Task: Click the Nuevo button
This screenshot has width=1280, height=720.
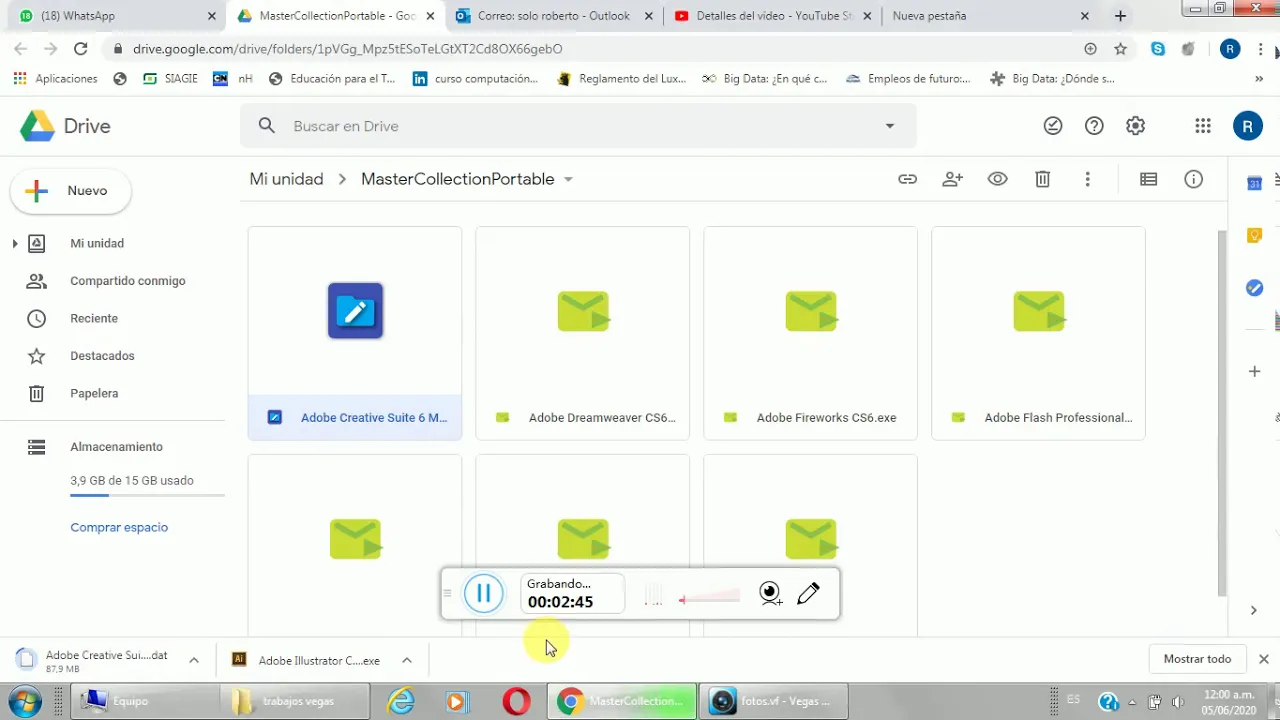Action: [71, 191]
